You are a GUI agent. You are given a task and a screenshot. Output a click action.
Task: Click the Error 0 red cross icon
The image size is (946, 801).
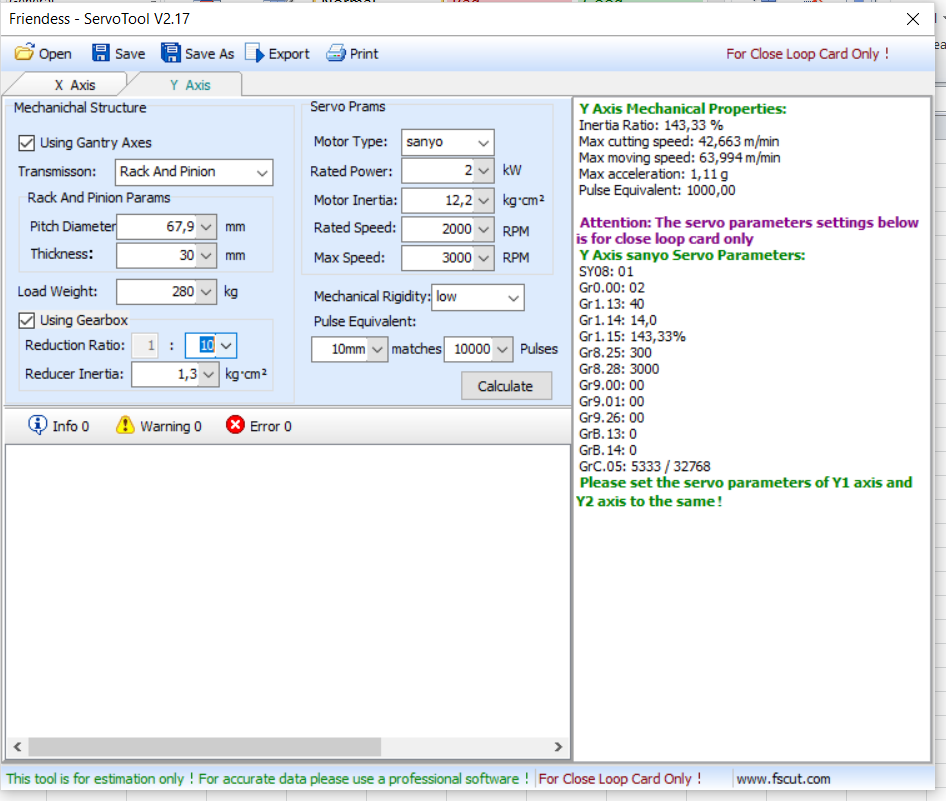(x=235, y=425)
